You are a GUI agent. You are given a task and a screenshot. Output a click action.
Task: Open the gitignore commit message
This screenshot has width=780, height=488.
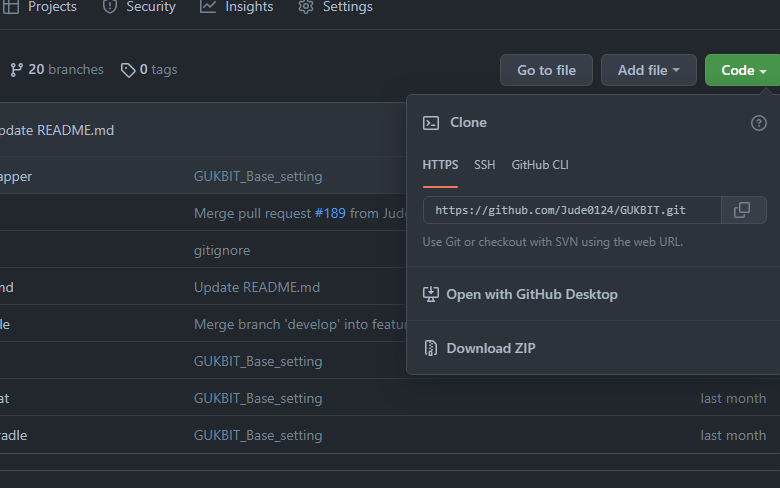pos(222,250)
